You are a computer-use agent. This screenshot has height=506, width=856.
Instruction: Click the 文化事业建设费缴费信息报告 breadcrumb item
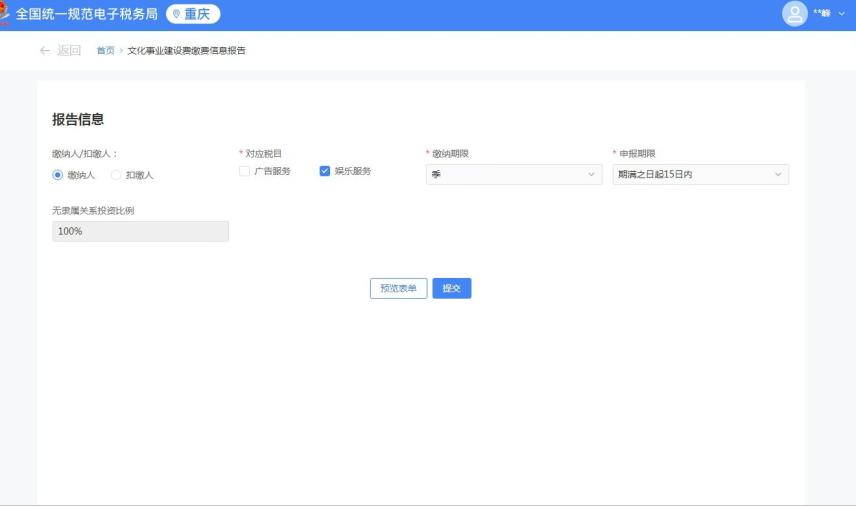(x=186, y=50)
